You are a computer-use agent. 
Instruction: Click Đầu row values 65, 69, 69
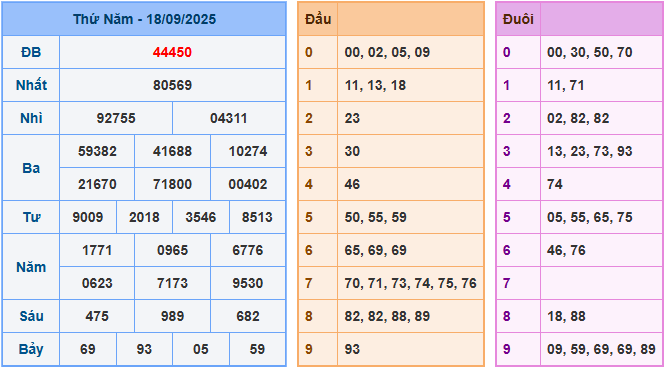point(375,250)
